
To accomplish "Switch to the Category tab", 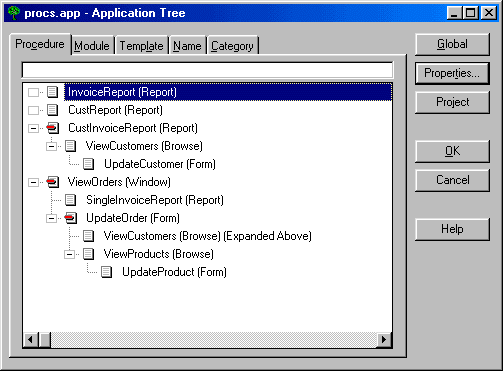I will tap(232, 46).
